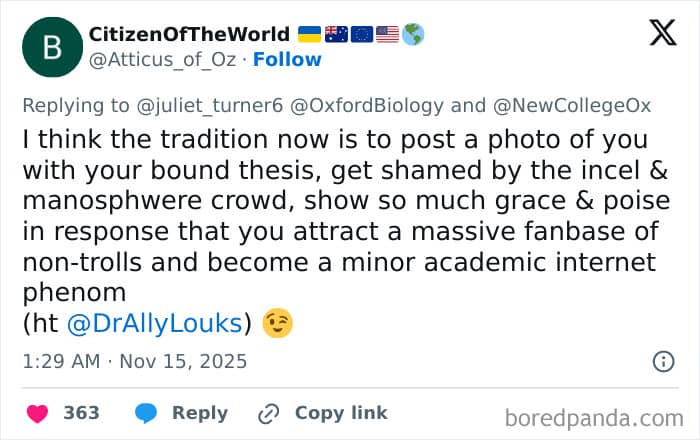The width and height of the screenshot is (700, 440).
Task: Visit the @Atticus_of_Oz handle
Action: (x=165, y=59)
